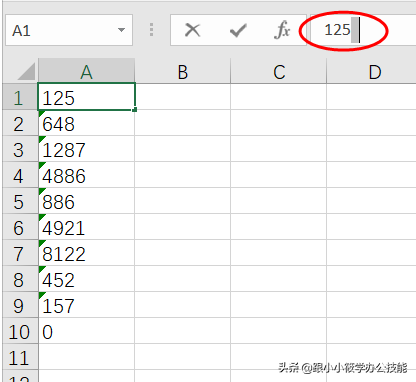
Task: Select row 5 header
Action: [20, 201]
